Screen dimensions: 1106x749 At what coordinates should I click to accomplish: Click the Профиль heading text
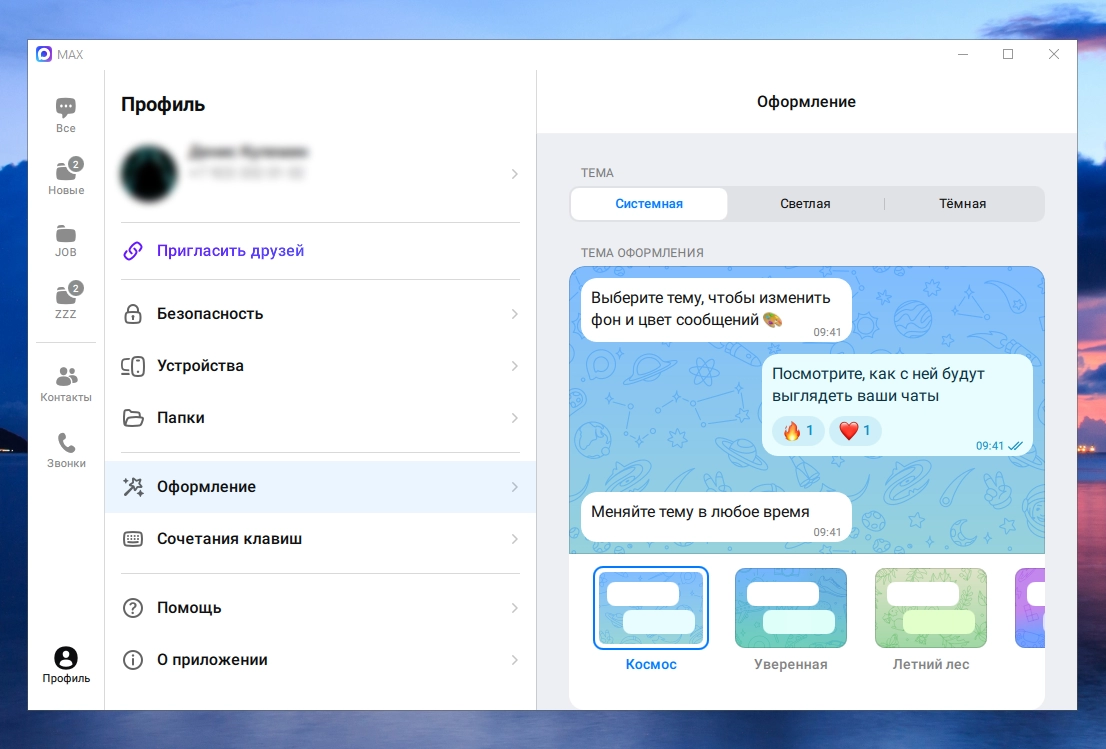(x=163, y=104)
